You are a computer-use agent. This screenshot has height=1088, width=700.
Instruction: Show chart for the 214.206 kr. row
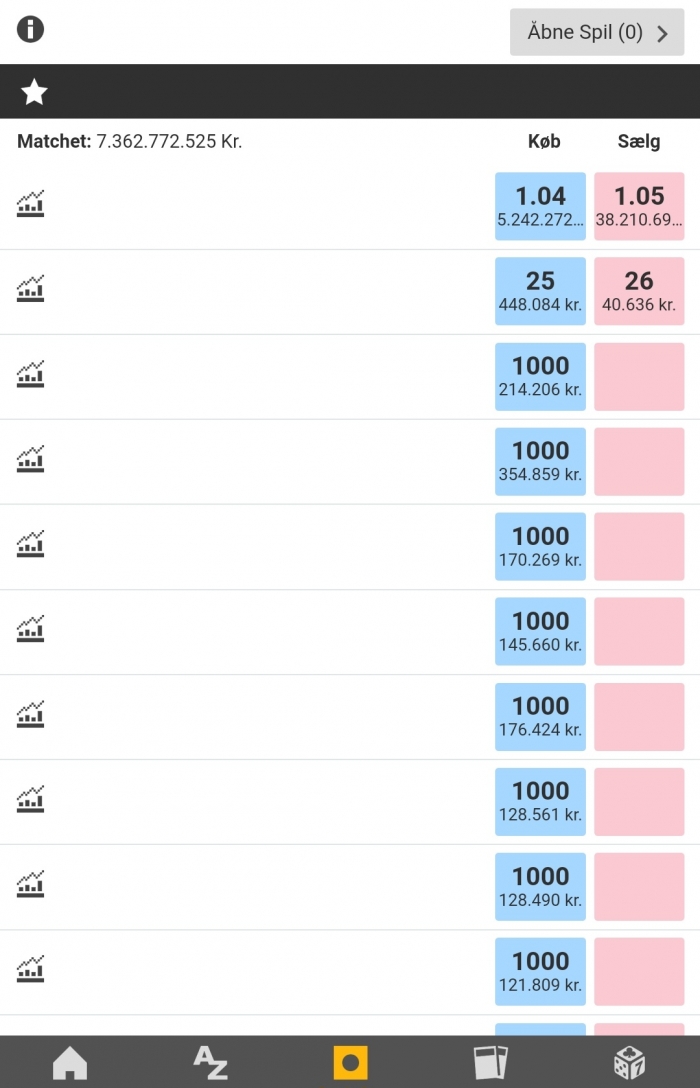point(31,374)
